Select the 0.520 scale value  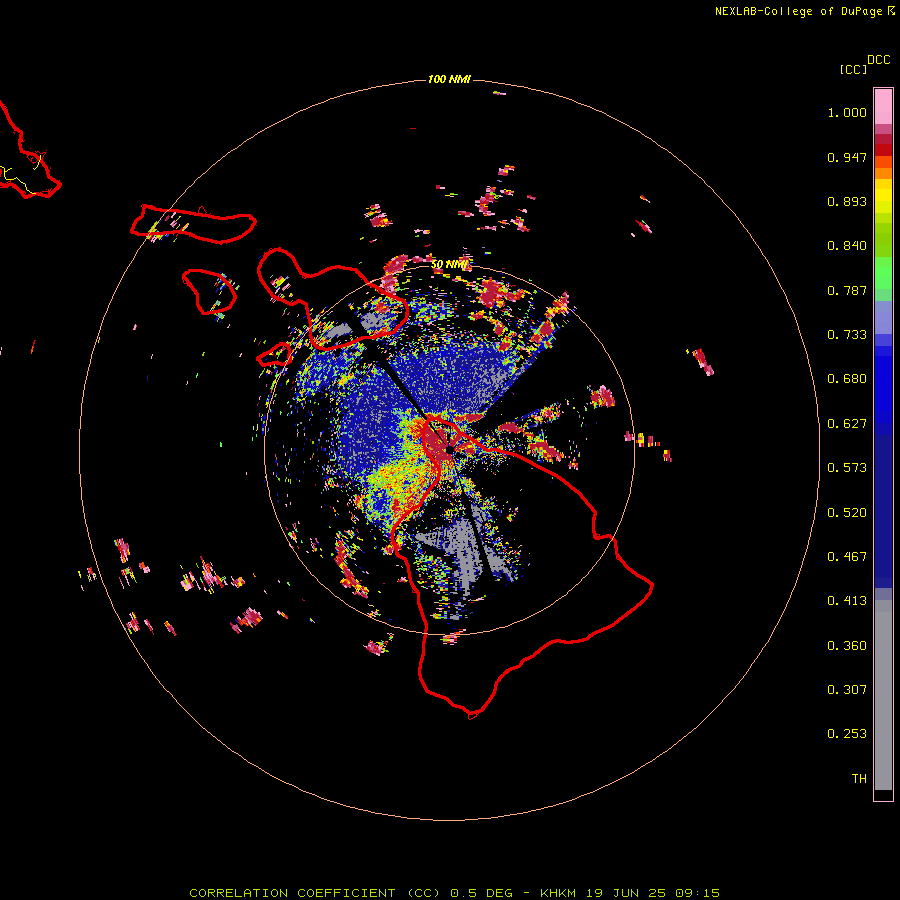coord(847,513)
